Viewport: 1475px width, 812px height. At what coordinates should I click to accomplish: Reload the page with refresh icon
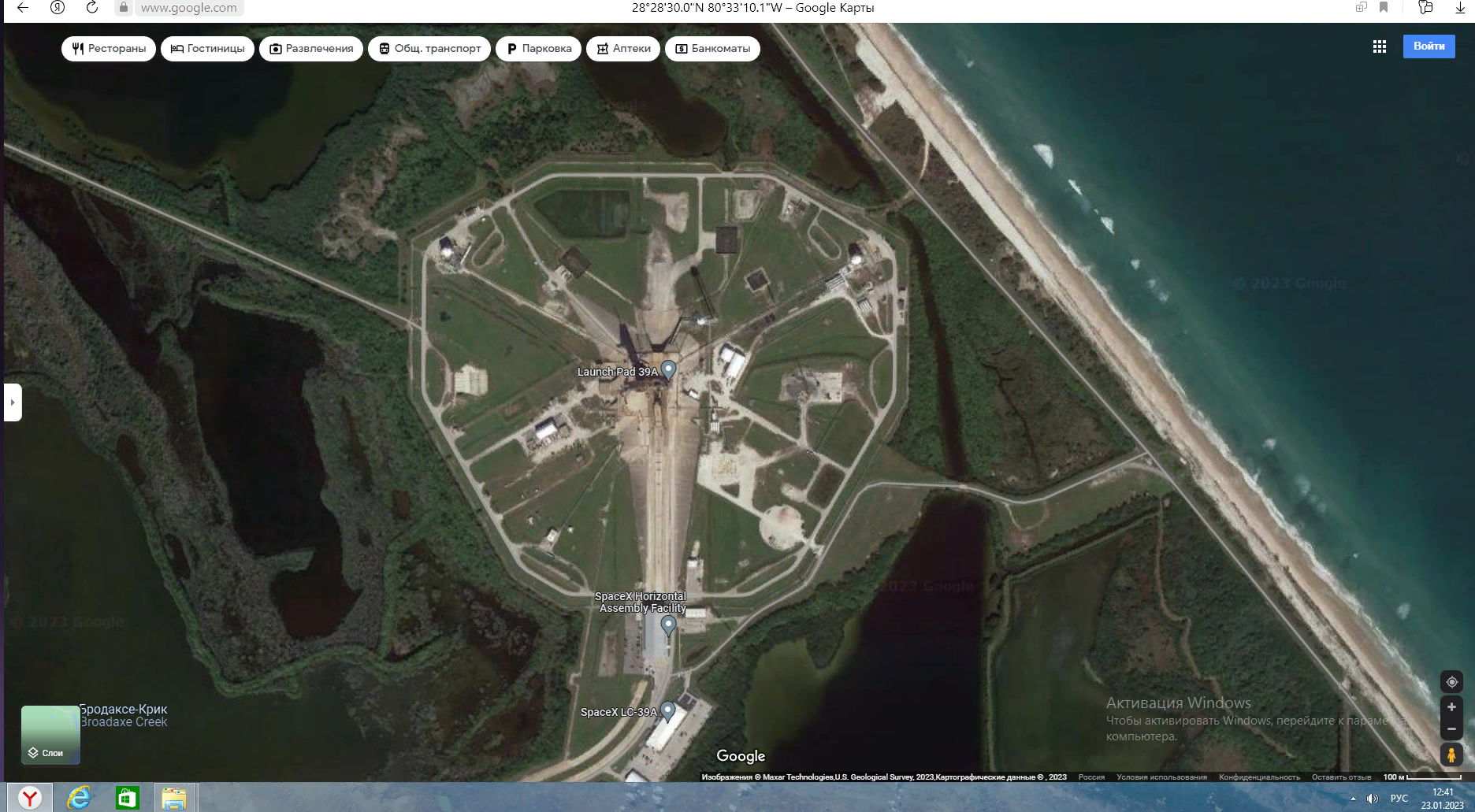click(92, 8)
